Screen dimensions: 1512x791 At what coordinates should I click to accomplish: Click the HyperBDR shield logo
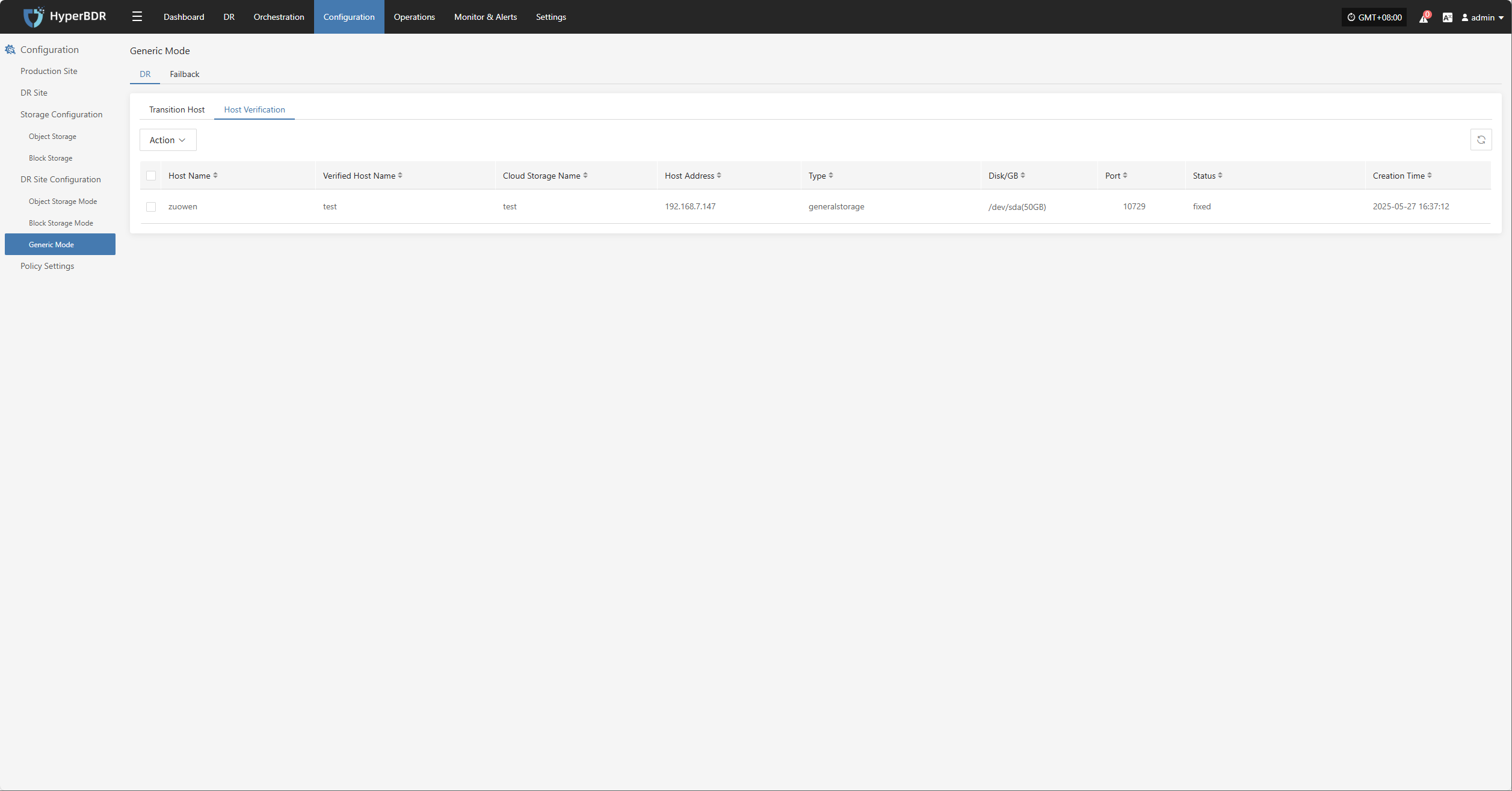click(33, 17)
